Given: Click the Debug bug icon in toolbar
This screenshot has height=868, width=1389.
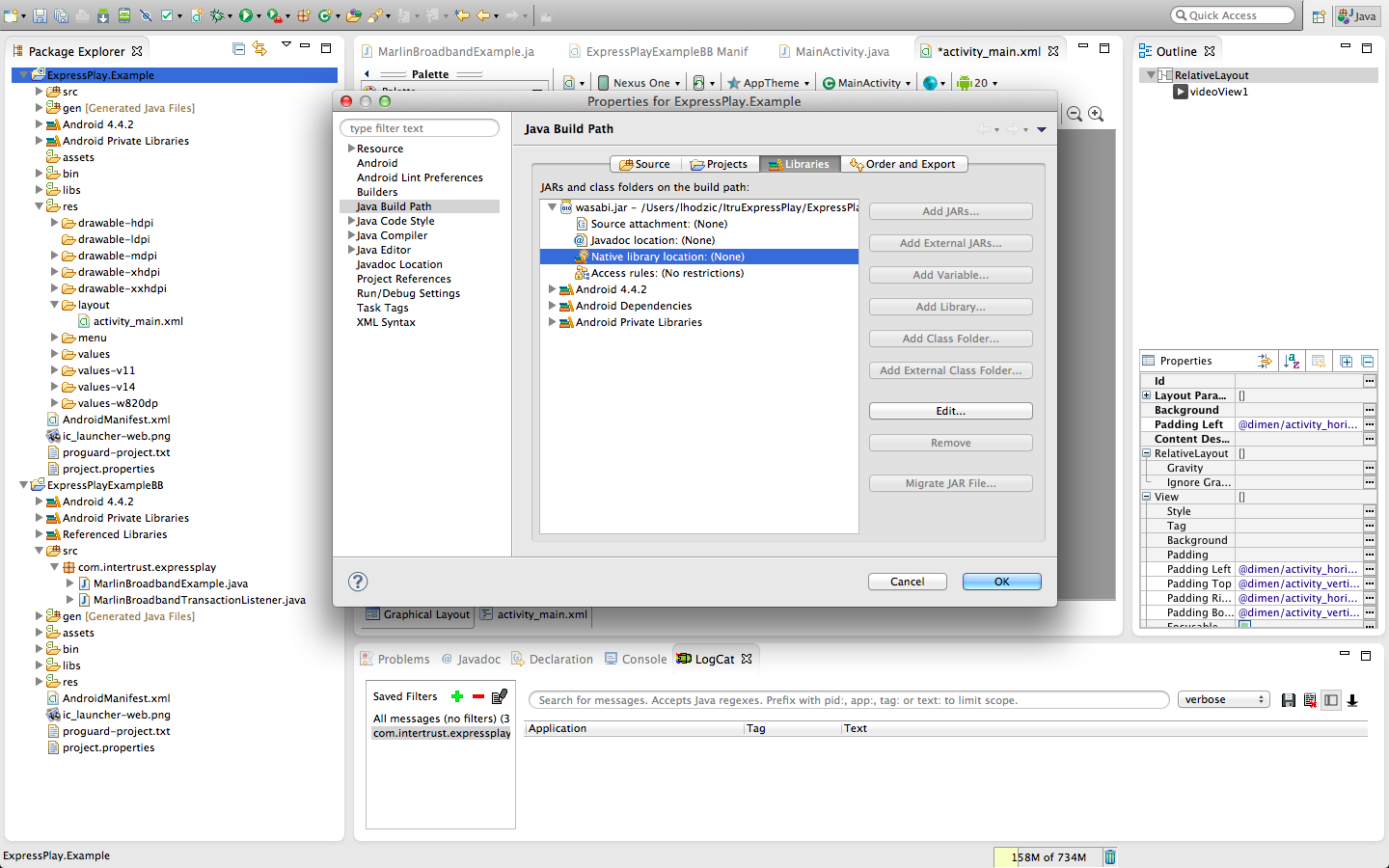Looking at the screenshot, I should [x=217, y=15].
